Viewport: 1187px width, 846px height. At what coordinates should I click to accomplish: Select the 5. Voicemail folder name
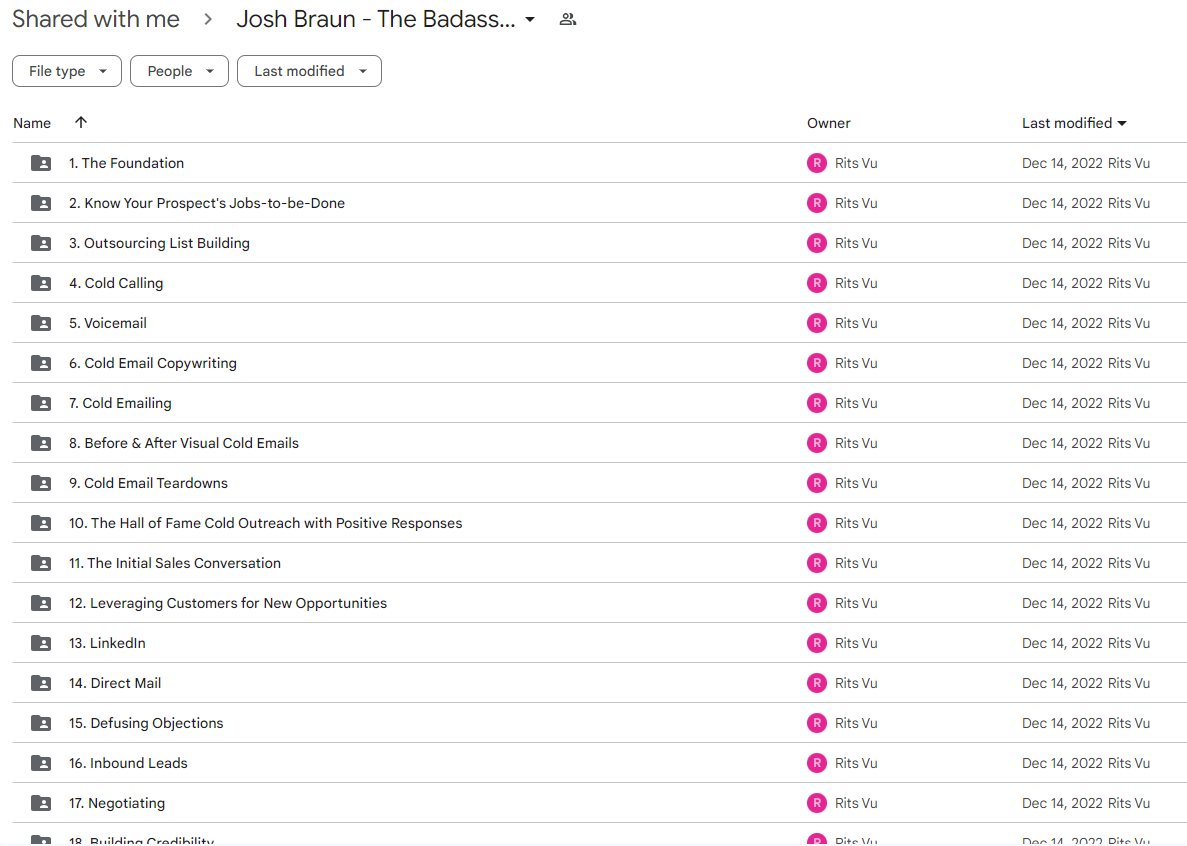pyautogui.click(x=107, y=323)
